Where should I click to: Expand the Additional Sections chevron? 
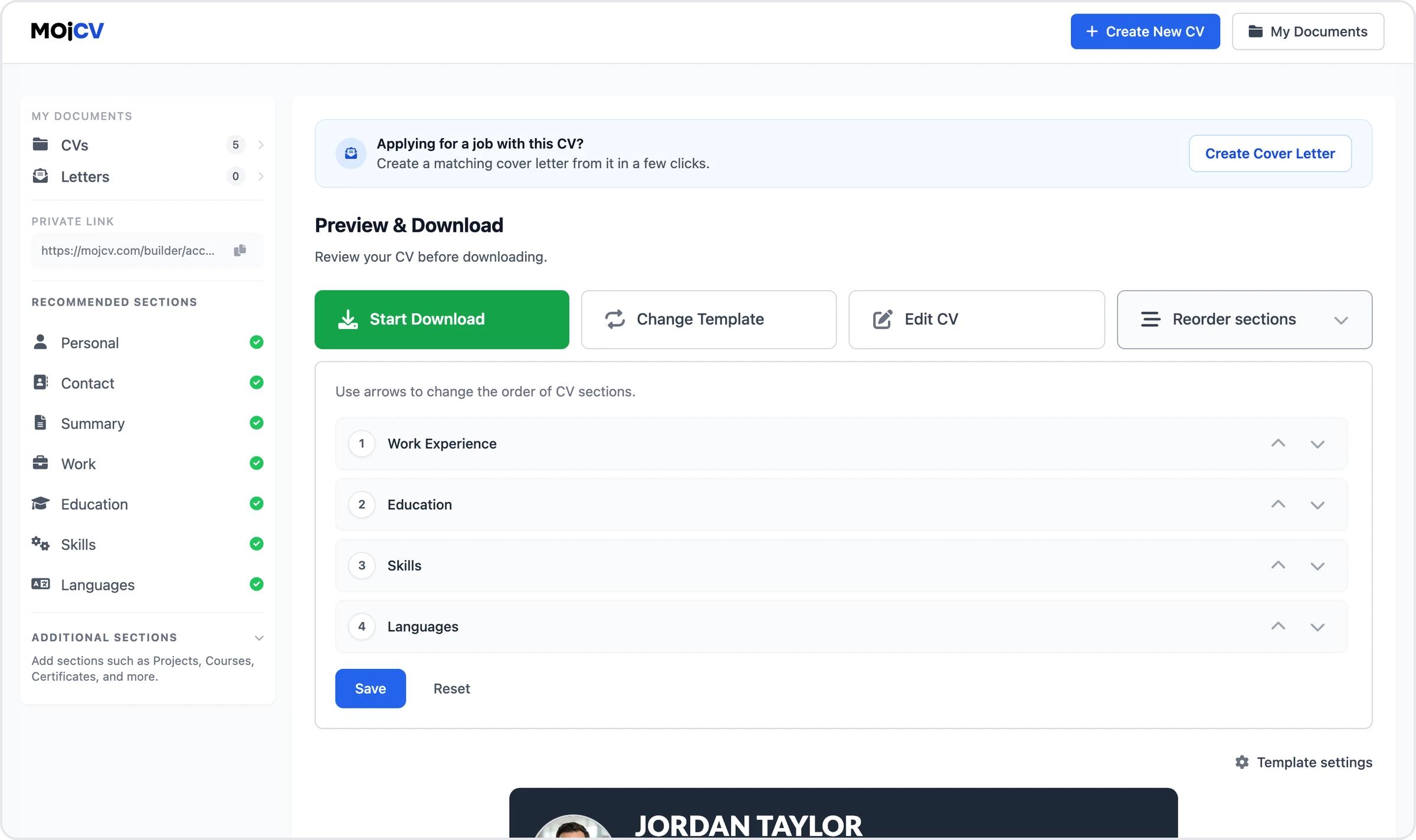point(258,638)
